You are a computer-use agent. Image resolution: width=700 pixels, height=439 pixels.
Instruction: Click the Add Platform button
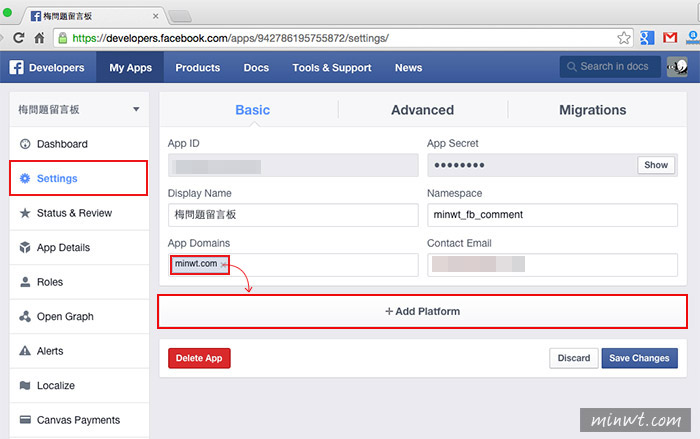pos(422,311)
